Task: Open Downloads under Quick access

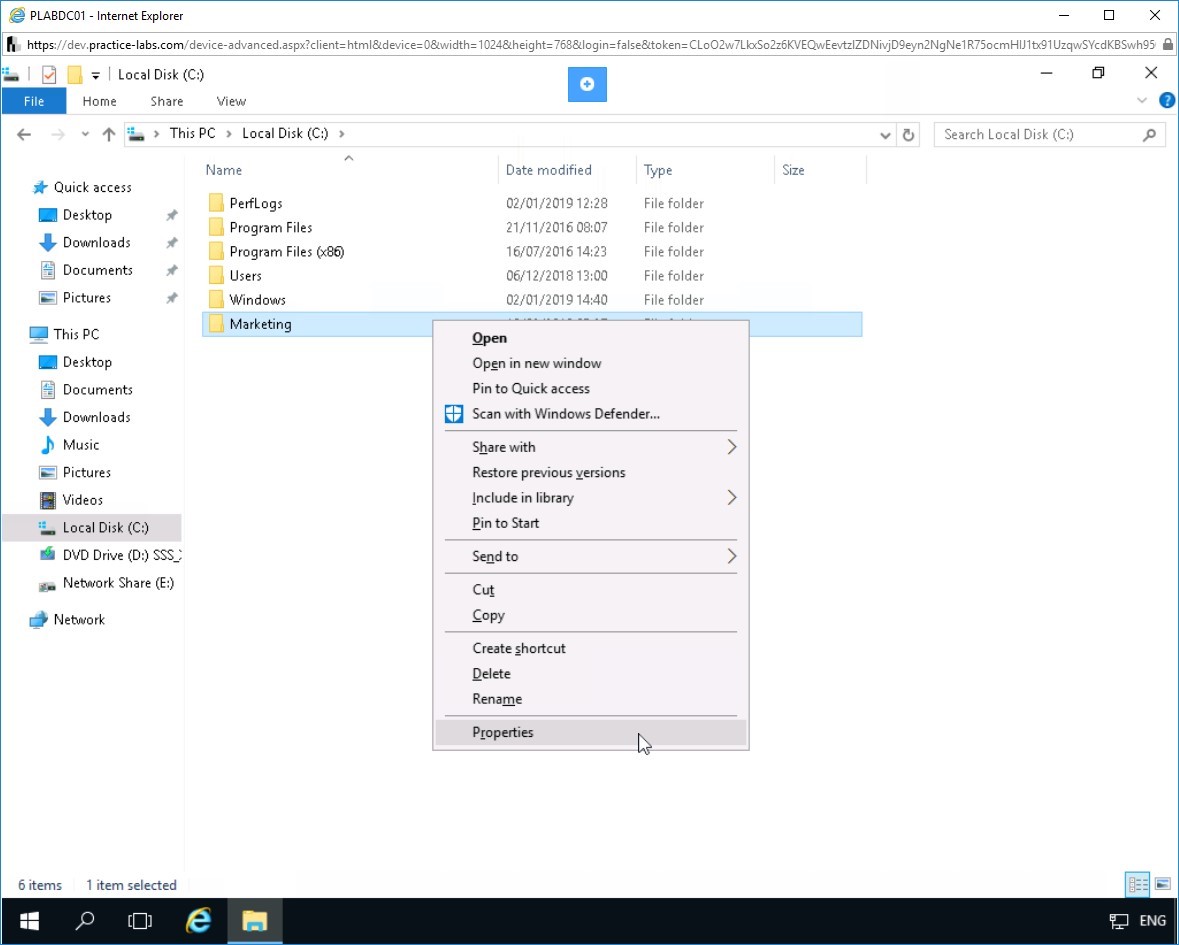Action: click(x=96, y=243)
